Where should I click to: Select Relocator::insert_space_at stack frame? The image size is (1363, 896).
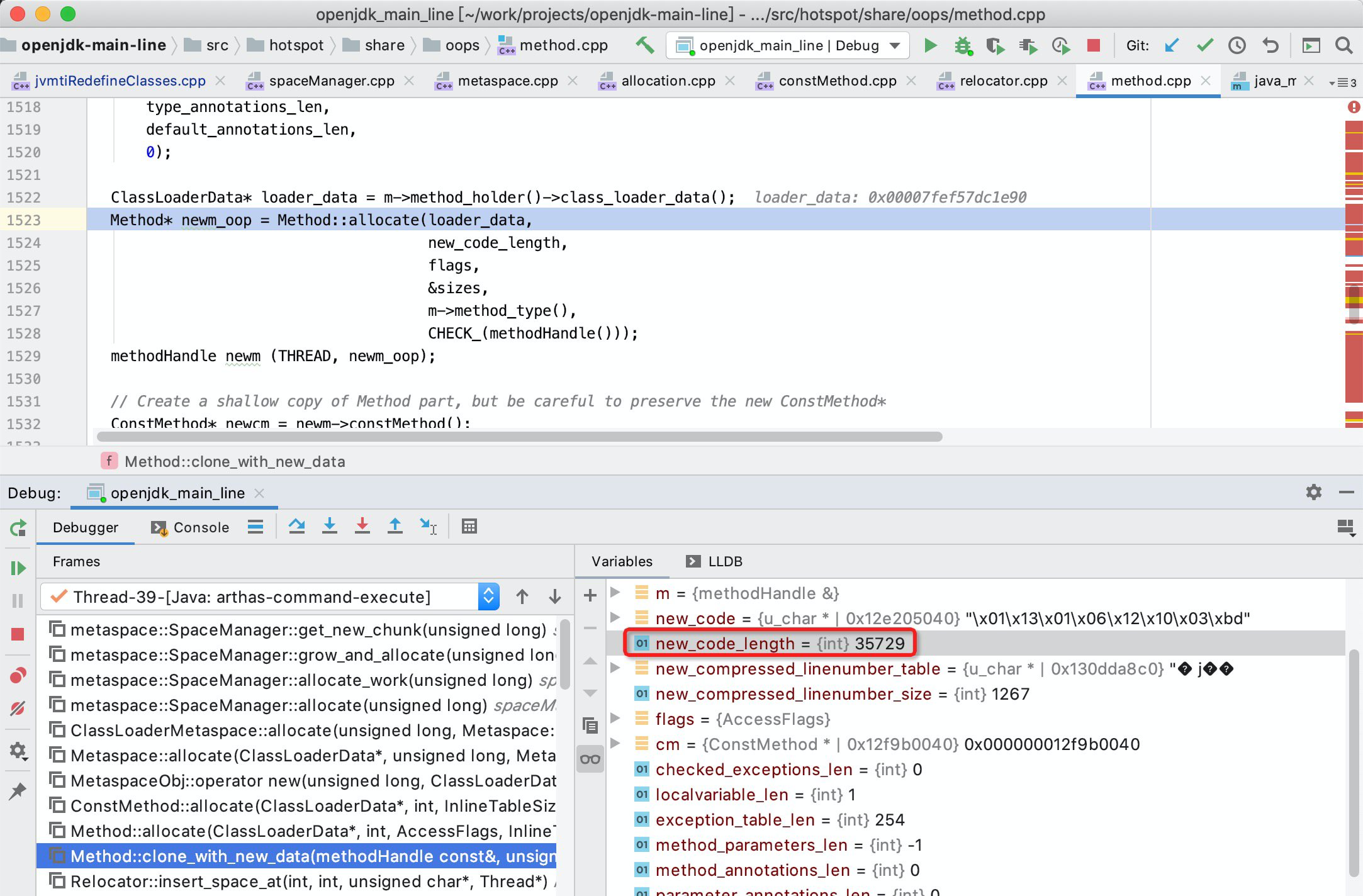tap(296, 882)
